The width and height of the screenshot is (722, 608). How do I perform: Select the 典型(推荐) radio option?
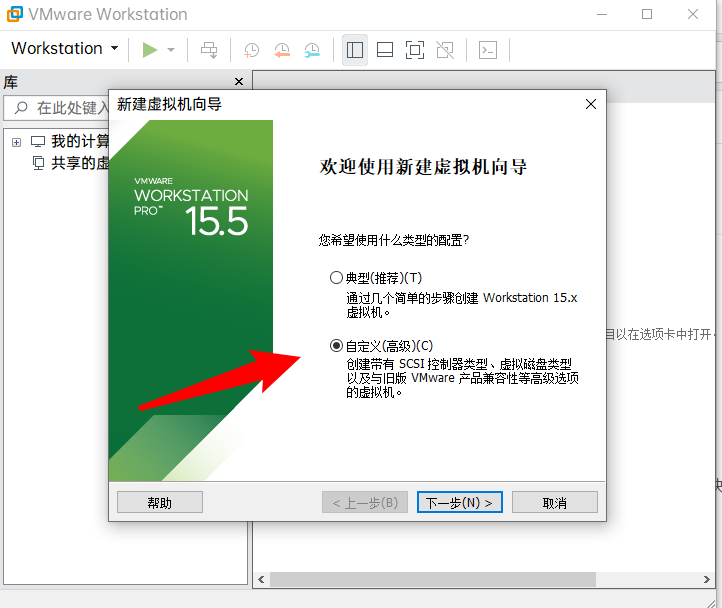pyautogui.click(x=336, y=278)
